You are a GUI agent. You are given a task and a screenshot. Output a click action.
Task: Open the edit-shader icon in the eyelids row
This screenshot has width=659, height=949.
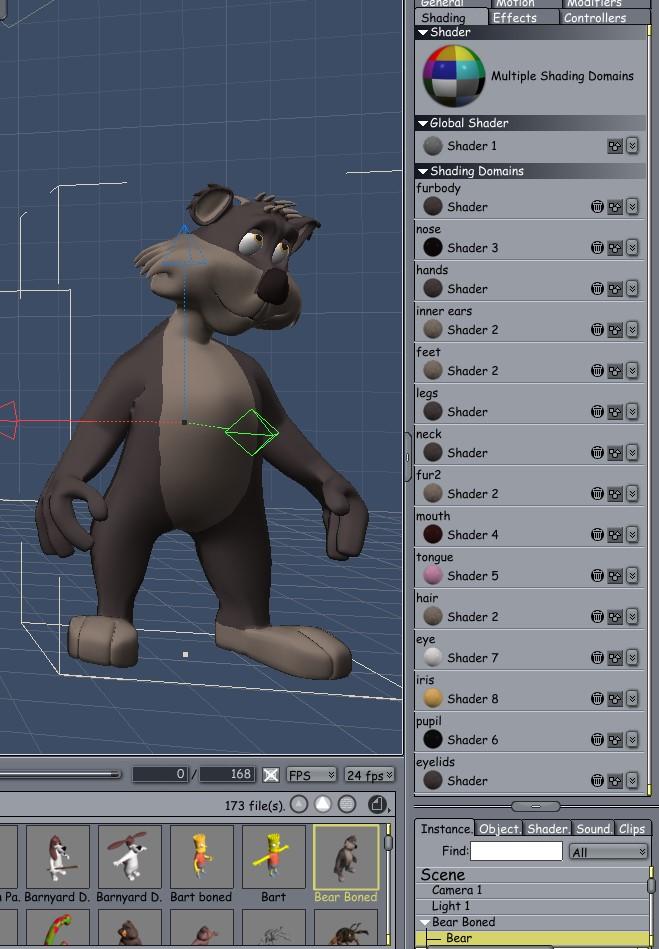pyautogui.click(x=615, y=781)
